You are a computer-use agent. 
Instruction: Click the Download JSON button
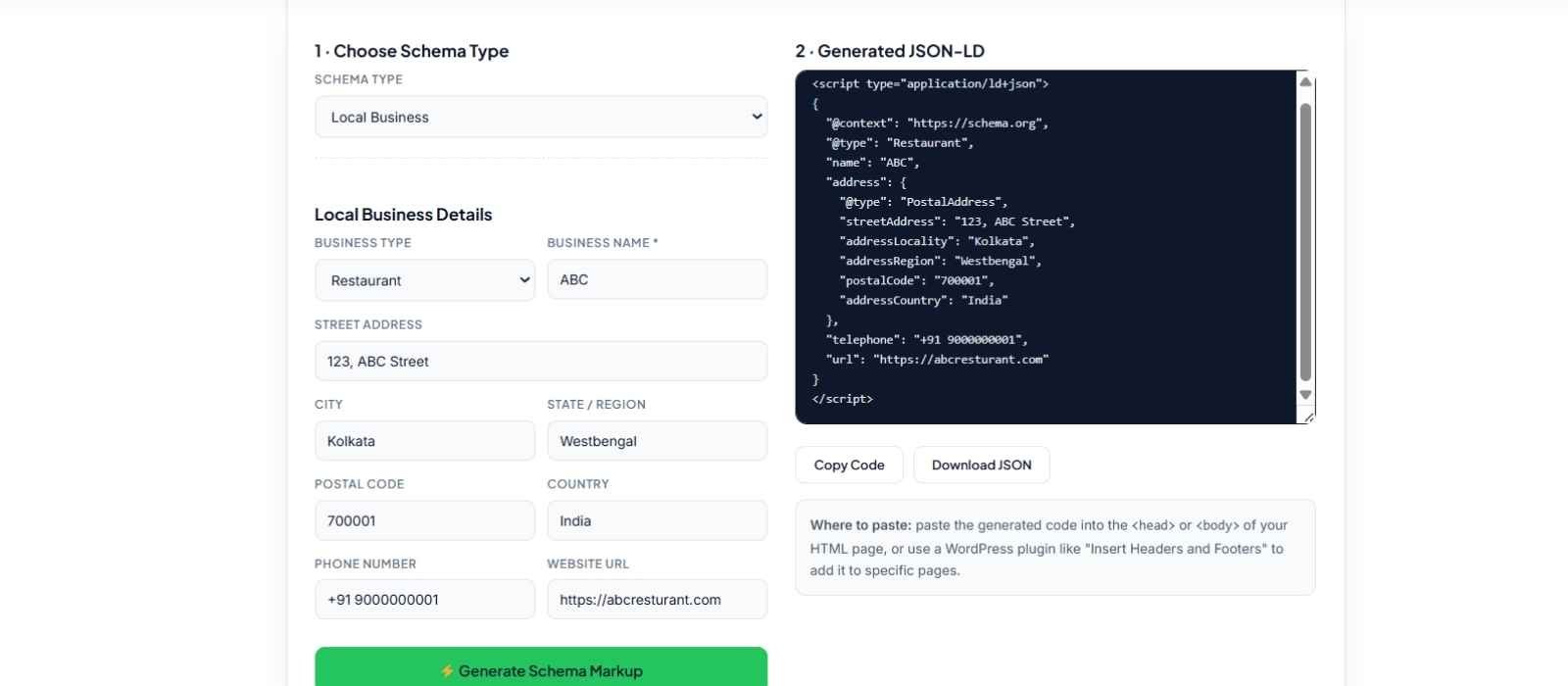981,465
